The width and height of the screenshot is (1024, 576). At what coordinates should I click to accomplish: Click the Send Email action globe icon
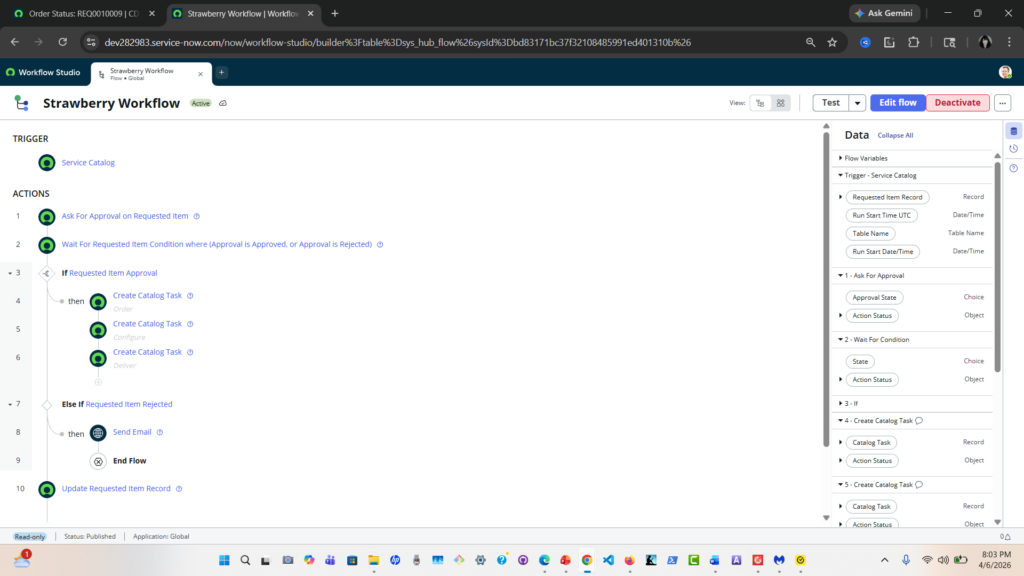click(x=98, y=433)
